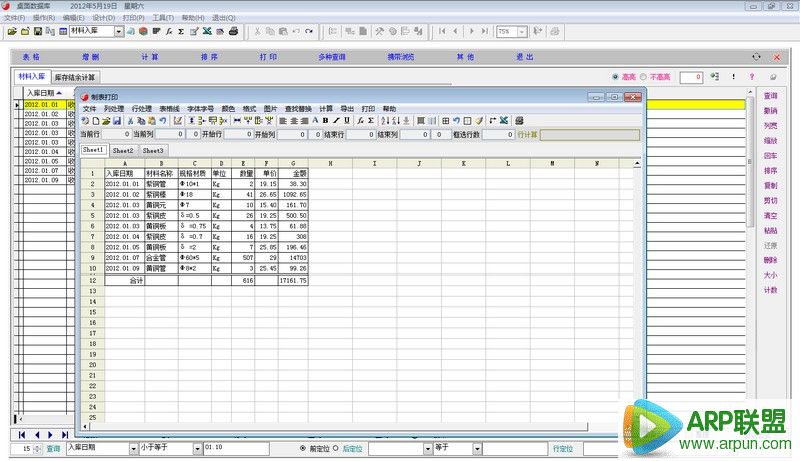
Task: Click the save icon in 制表打印 toolbar
Action: click(x=117, y=121)
